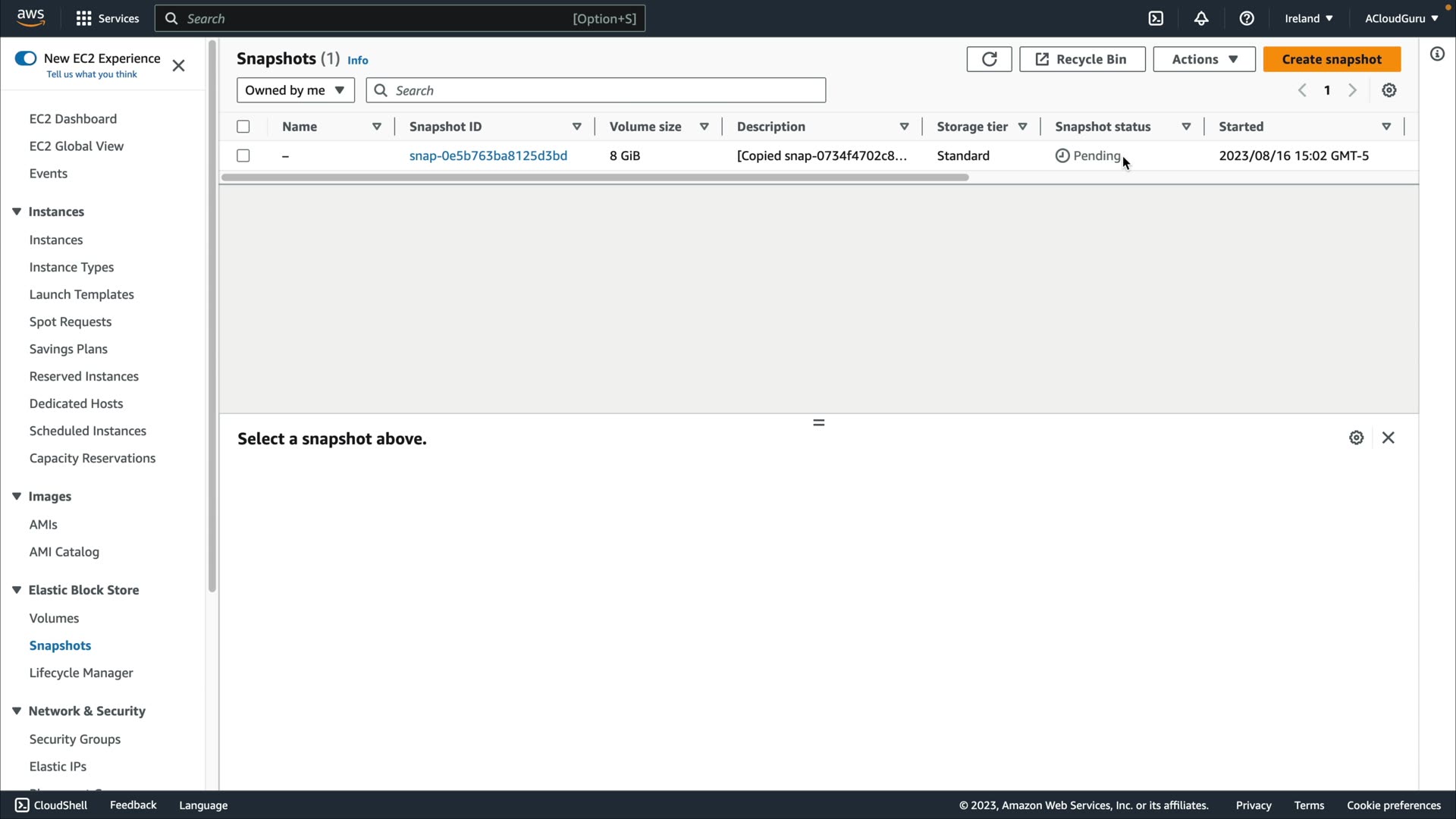
Task: Open CloudShell from the top navigation bar
Action: point(1156,19)
